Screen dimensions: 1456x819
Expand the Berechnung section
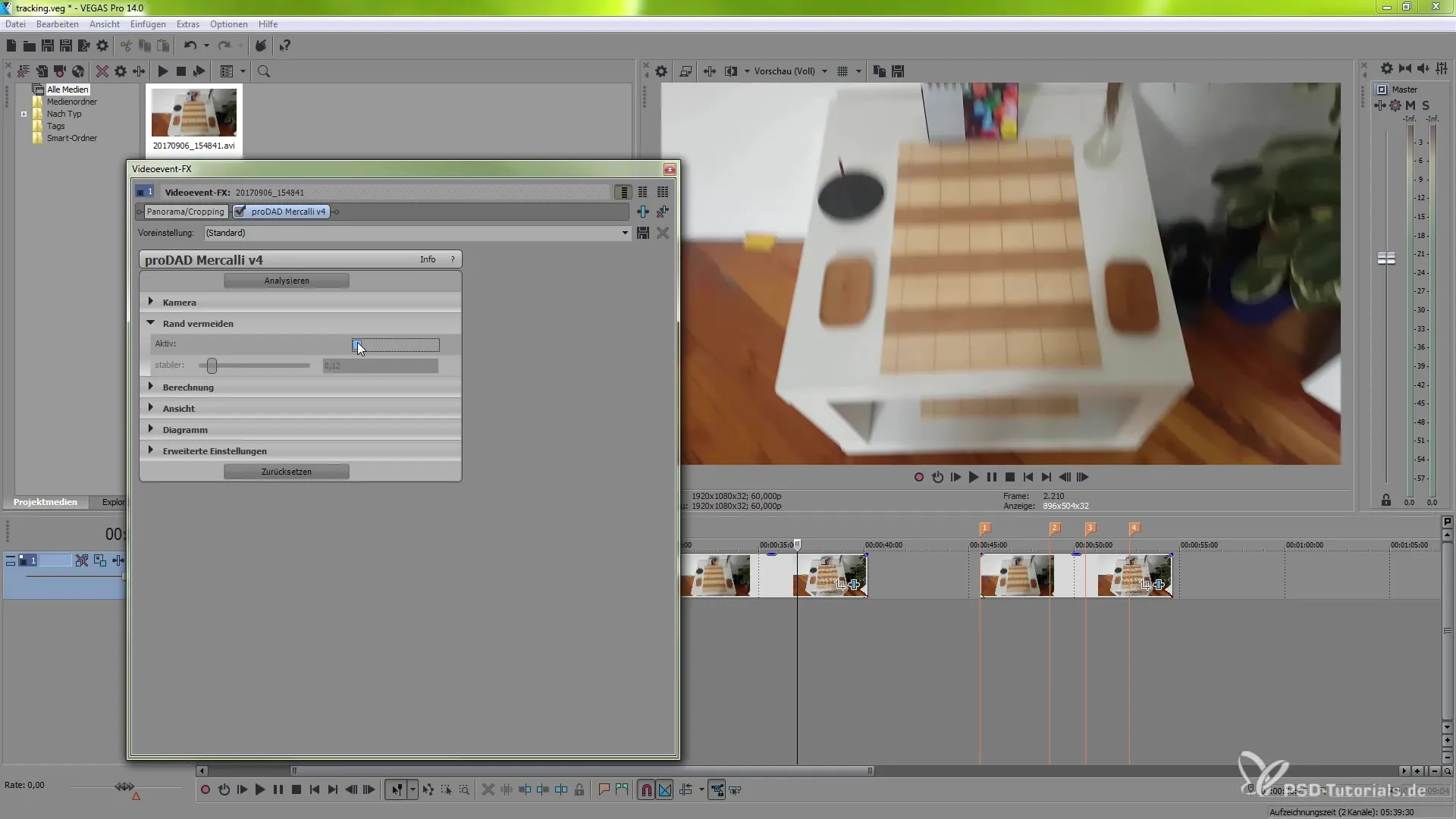[x=150, y=387]
